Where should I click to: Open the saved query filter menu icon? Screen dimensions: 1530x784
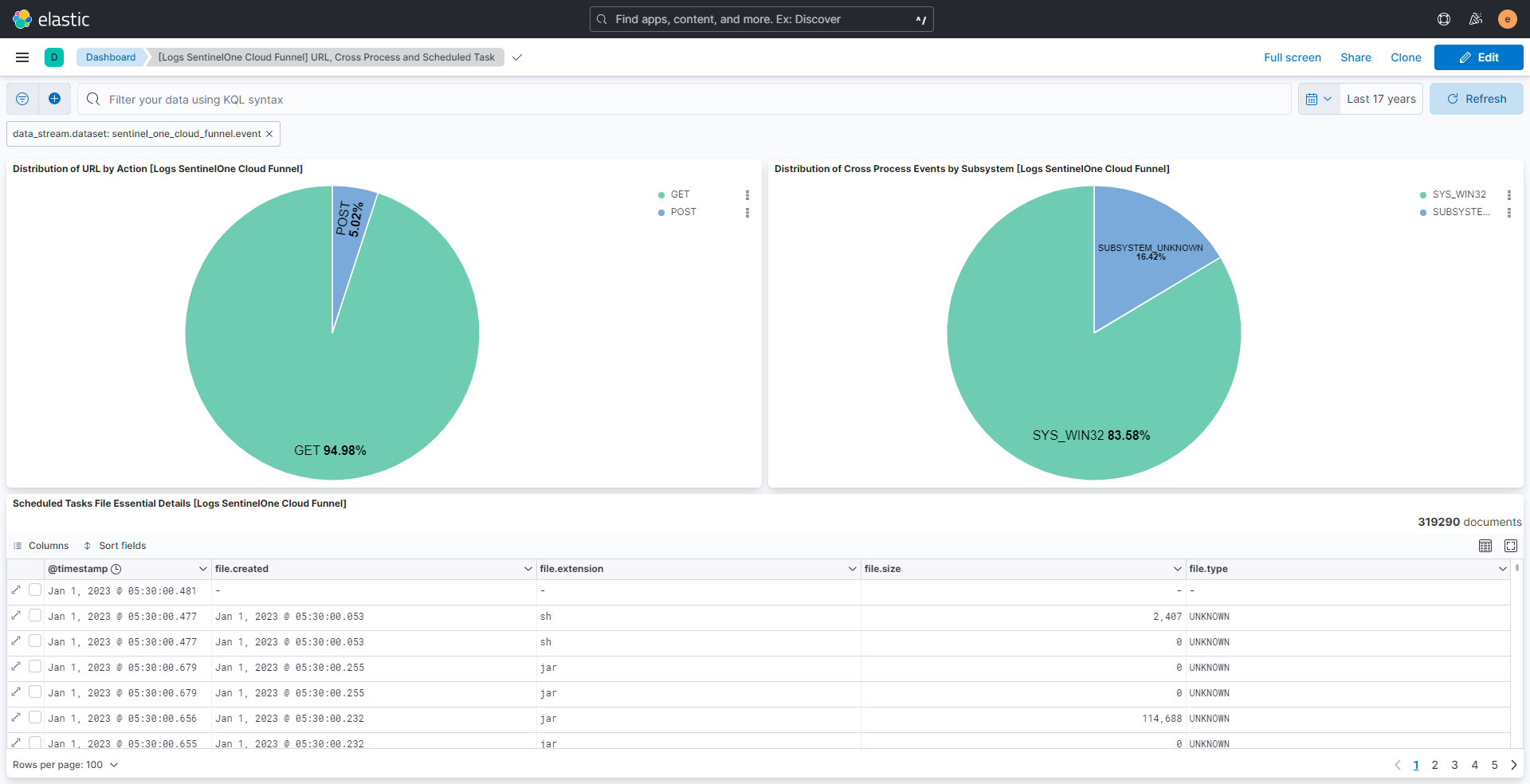pyautogui.click(x=22, y=99)
